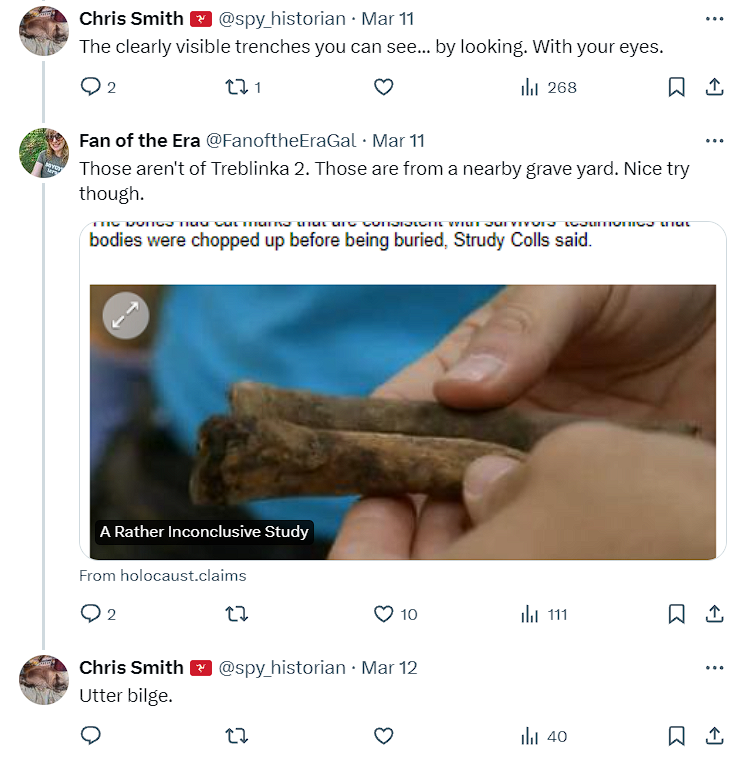Reply to Fan of the Era's tweet

point(90,614)
